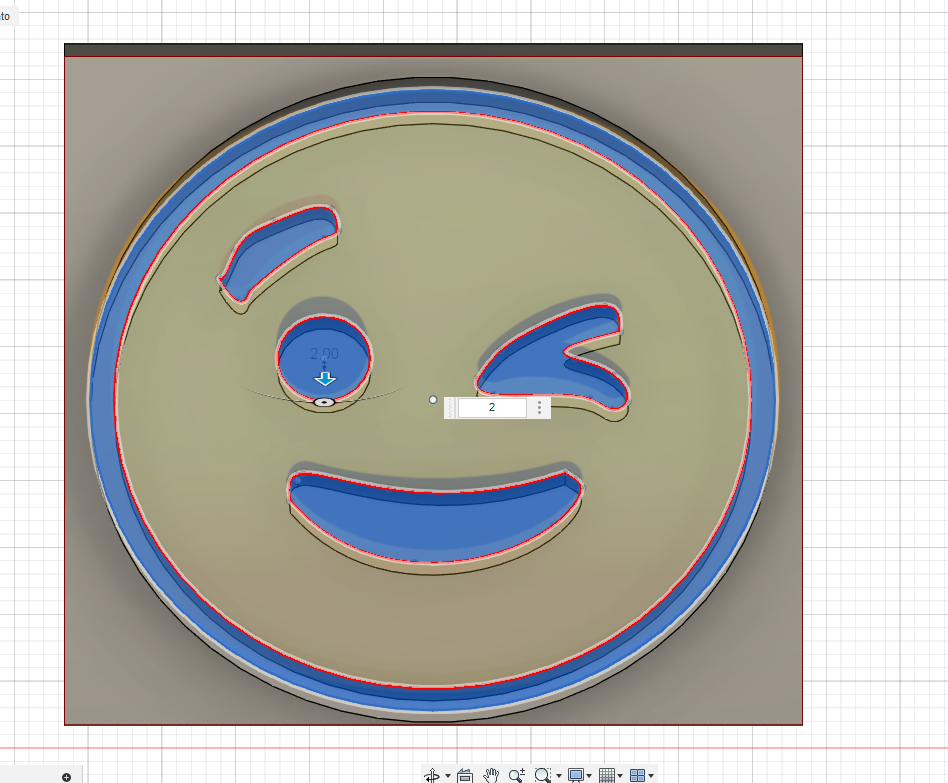Open the Orbit type dropdown arrow
948x783 pixels.
448,776
